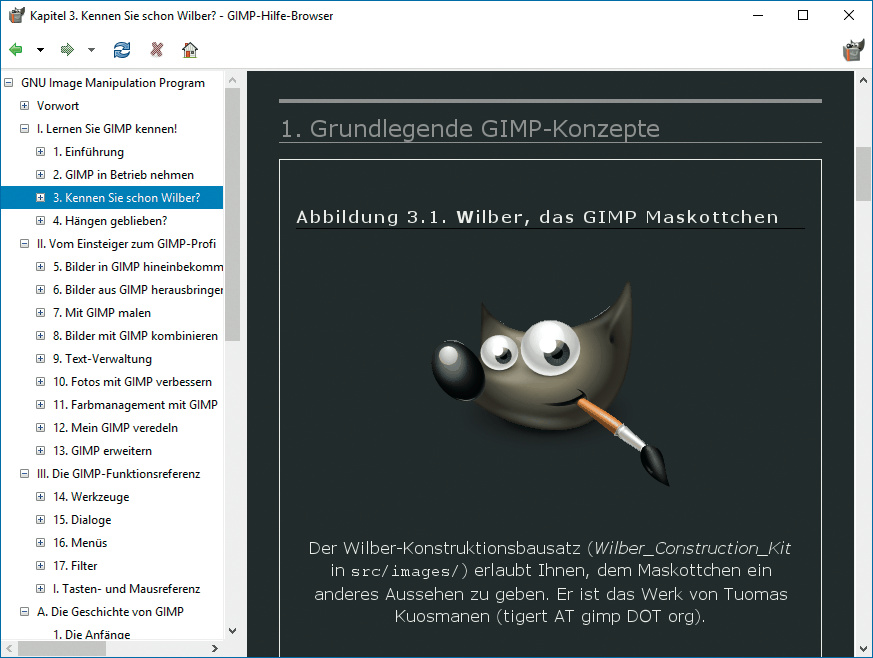
Task: Click the content pane scroll-up arrow
Action: (863, 81)
